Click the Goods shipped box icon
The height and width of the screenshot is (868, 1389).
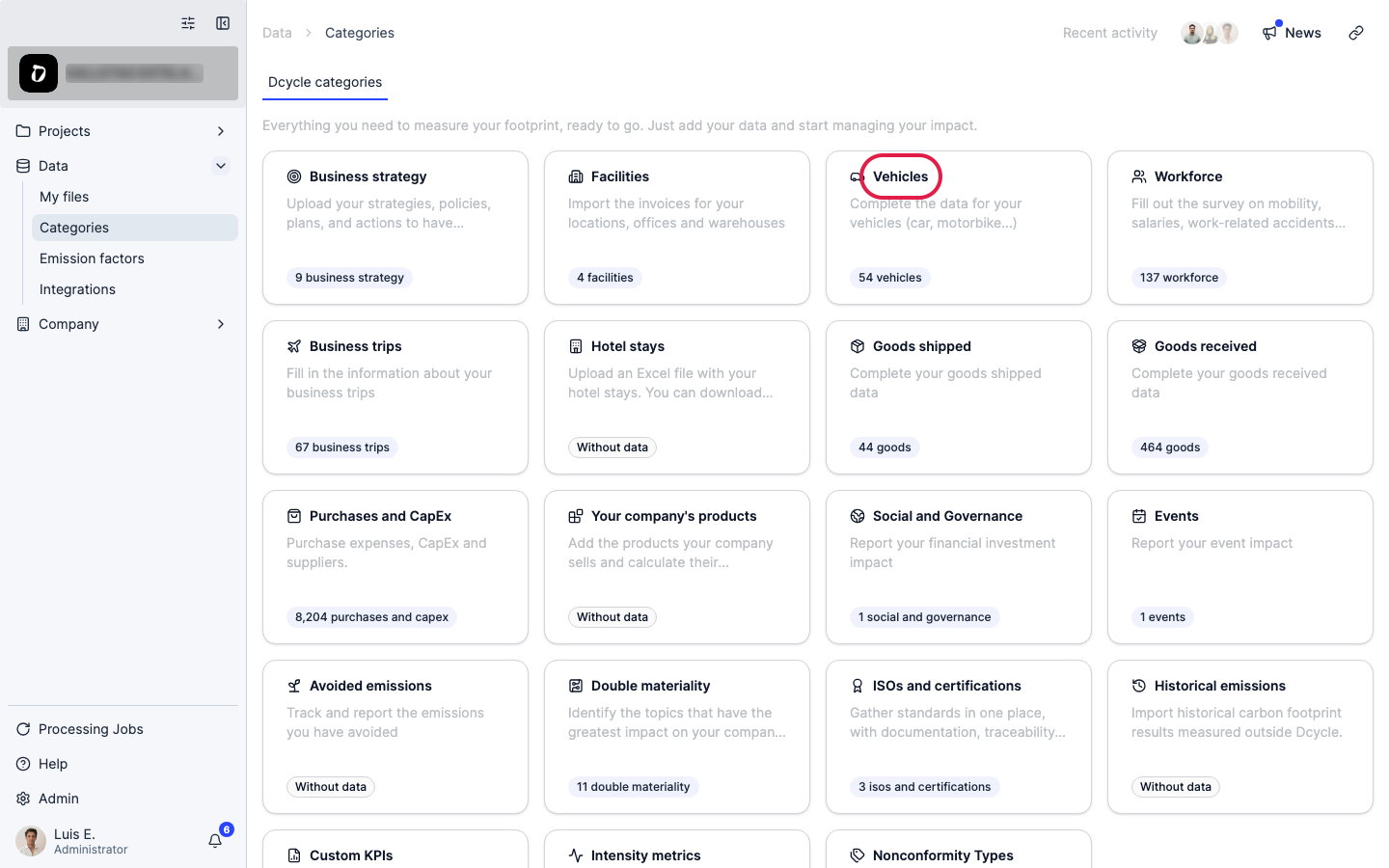(x=858, y=346)
